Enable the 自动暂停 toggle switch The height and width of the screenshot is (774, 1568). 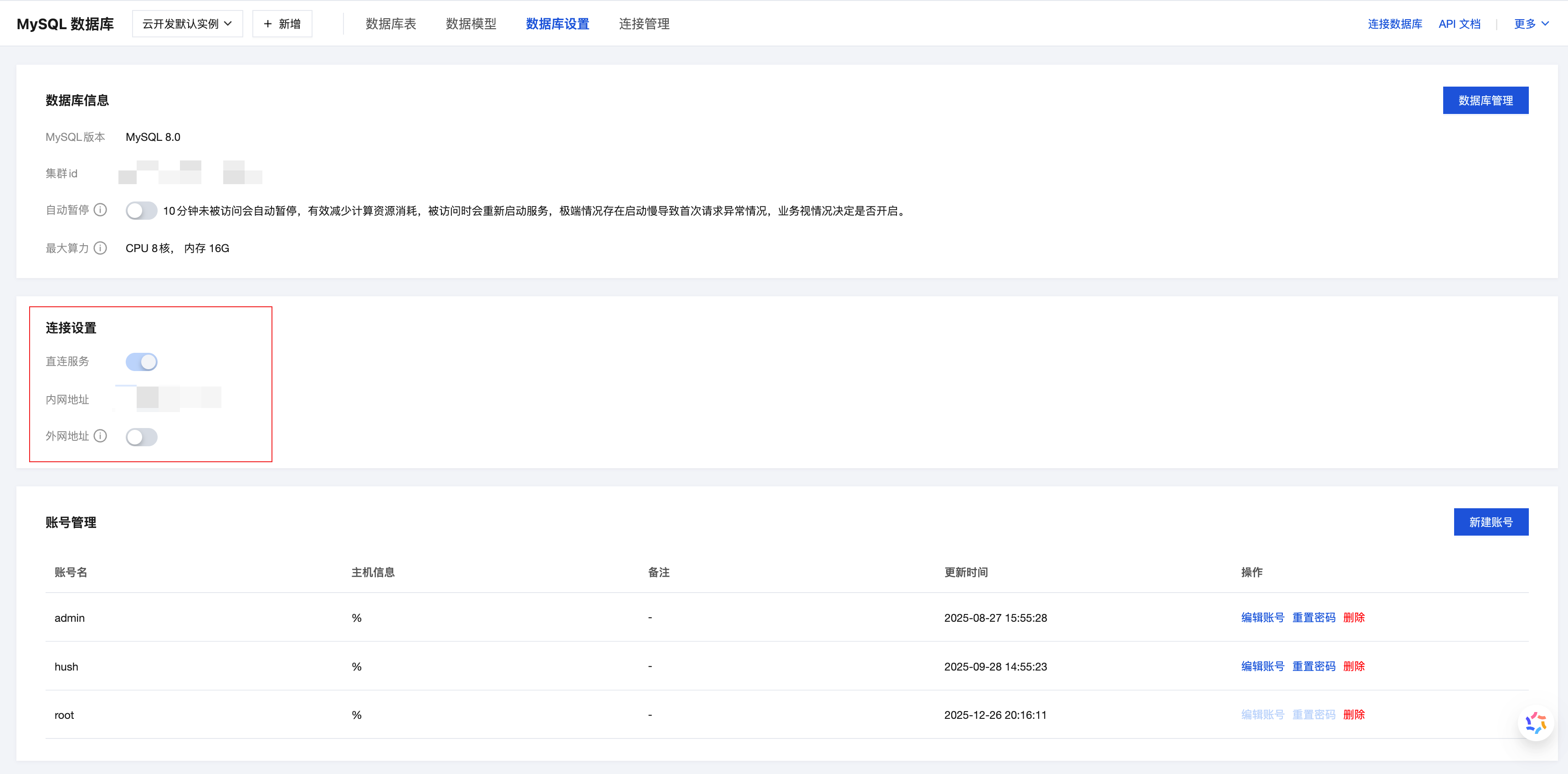click(x=141, y=210)
